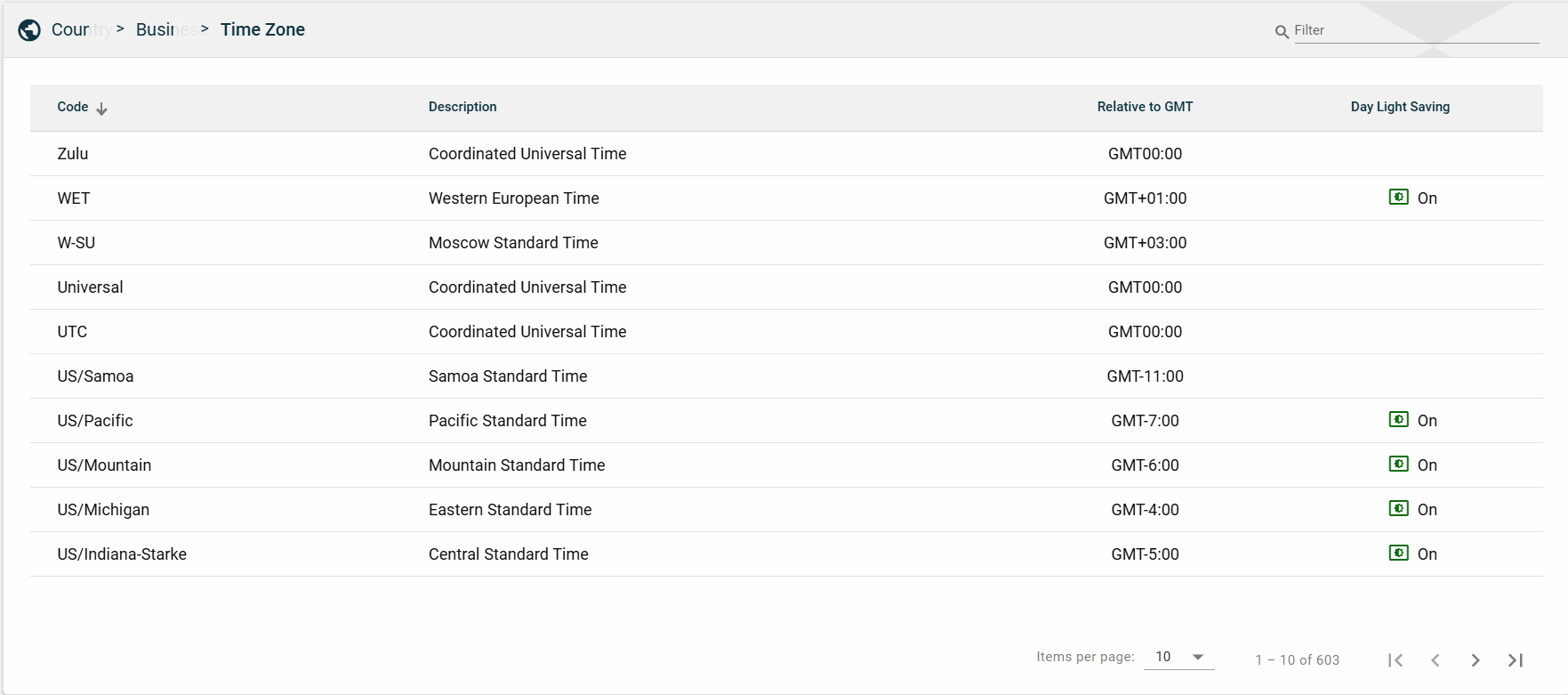Image resolution: width=1568 pixels, height=695 pixels.
Task: Click the Day Light Saving column header
Action: 1400,107
